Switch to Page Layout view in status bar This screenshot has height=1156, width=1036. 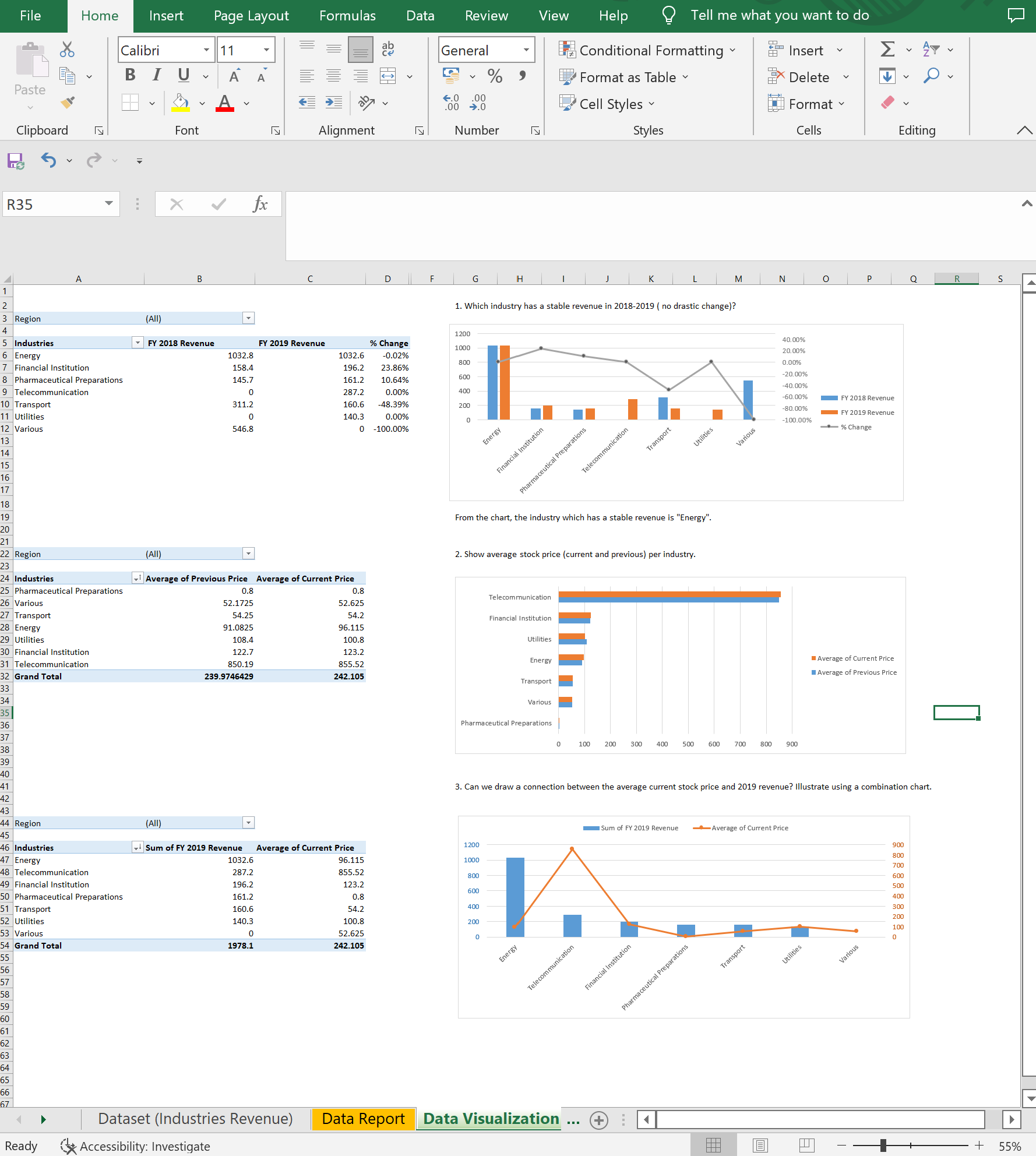point(759,1144)
